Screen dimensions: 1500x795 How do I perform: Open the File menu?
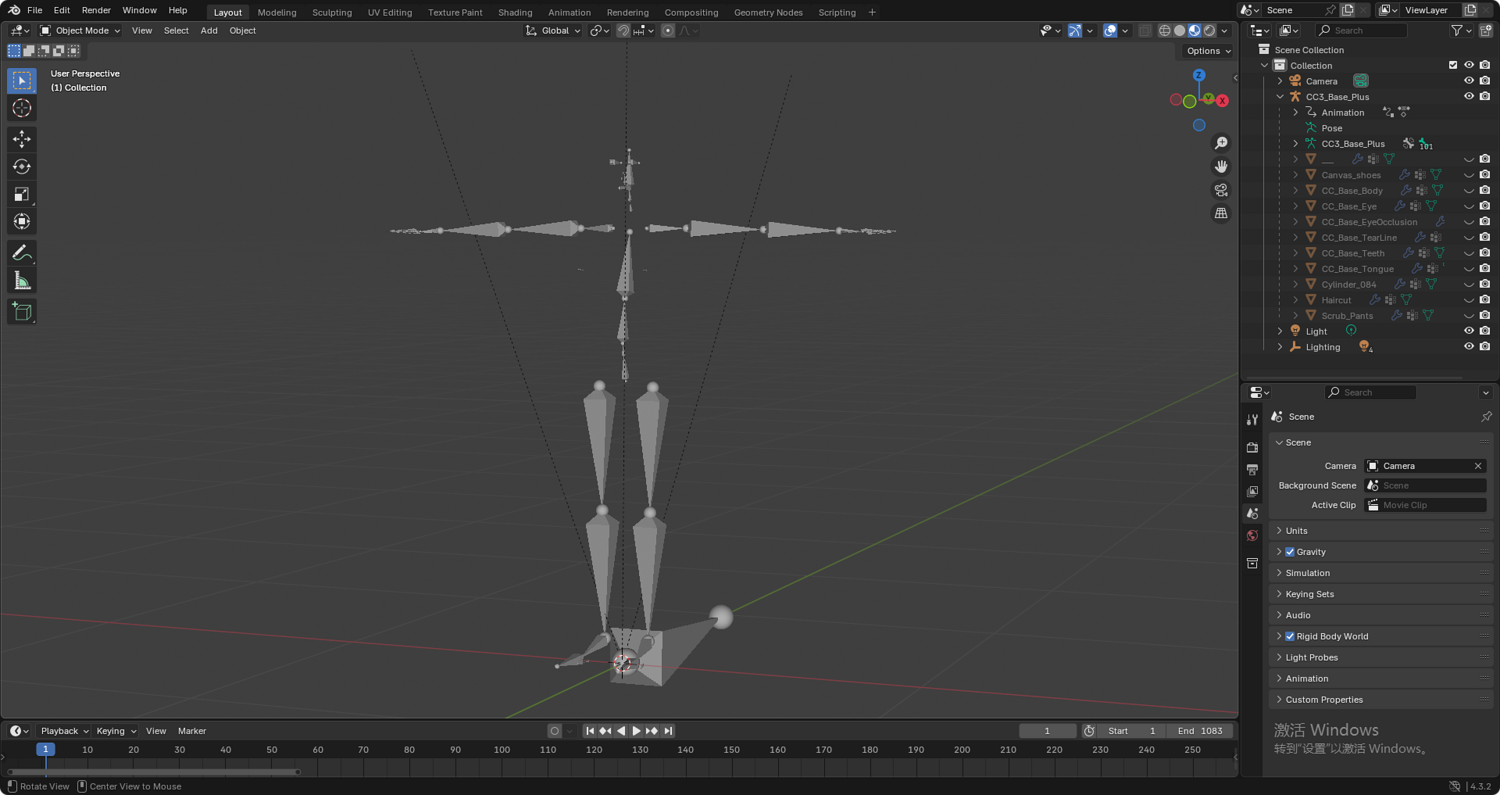pos(34,10)
